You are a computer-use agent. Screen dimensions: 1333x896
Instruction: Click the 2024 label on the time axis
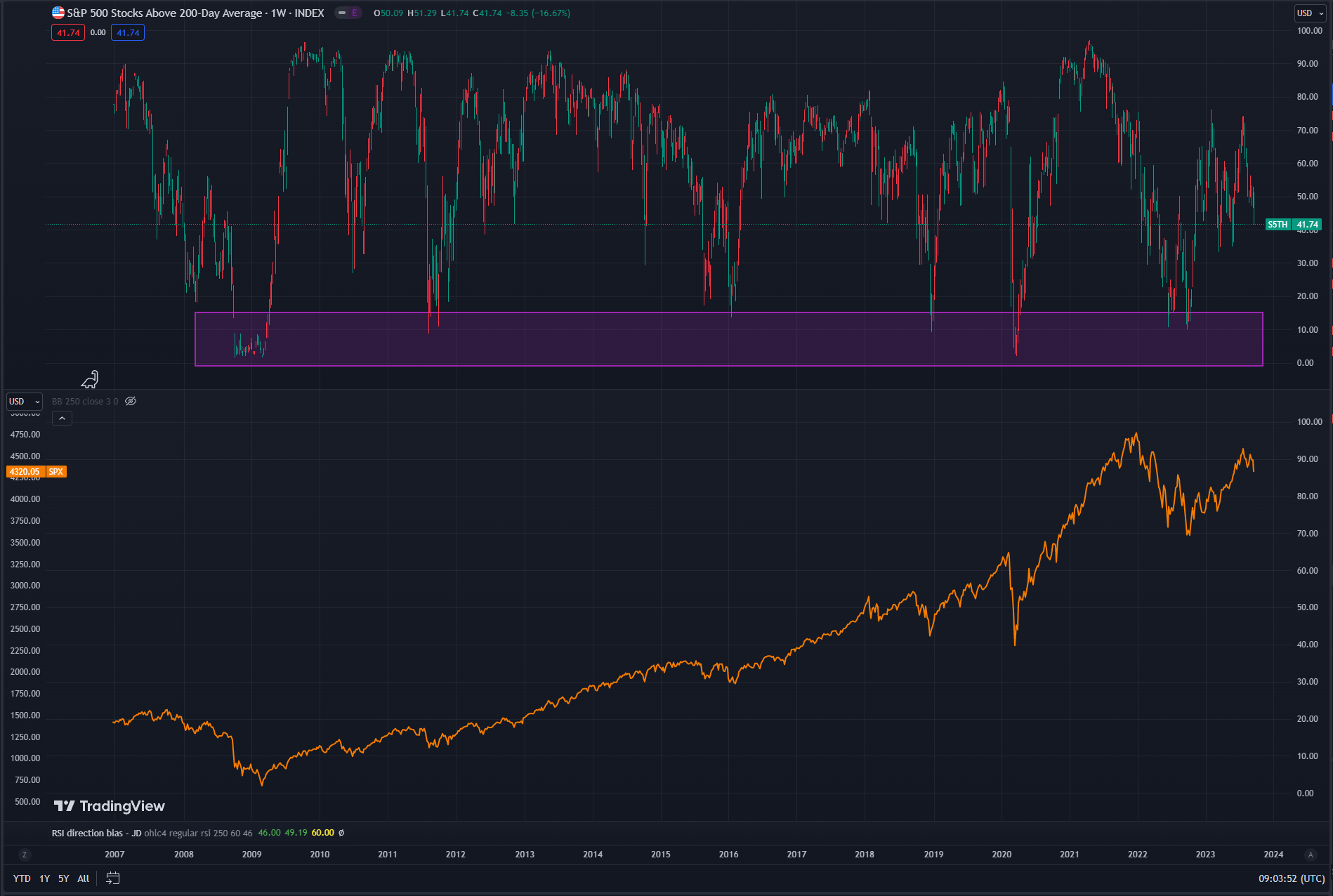tap(1273, 855)
